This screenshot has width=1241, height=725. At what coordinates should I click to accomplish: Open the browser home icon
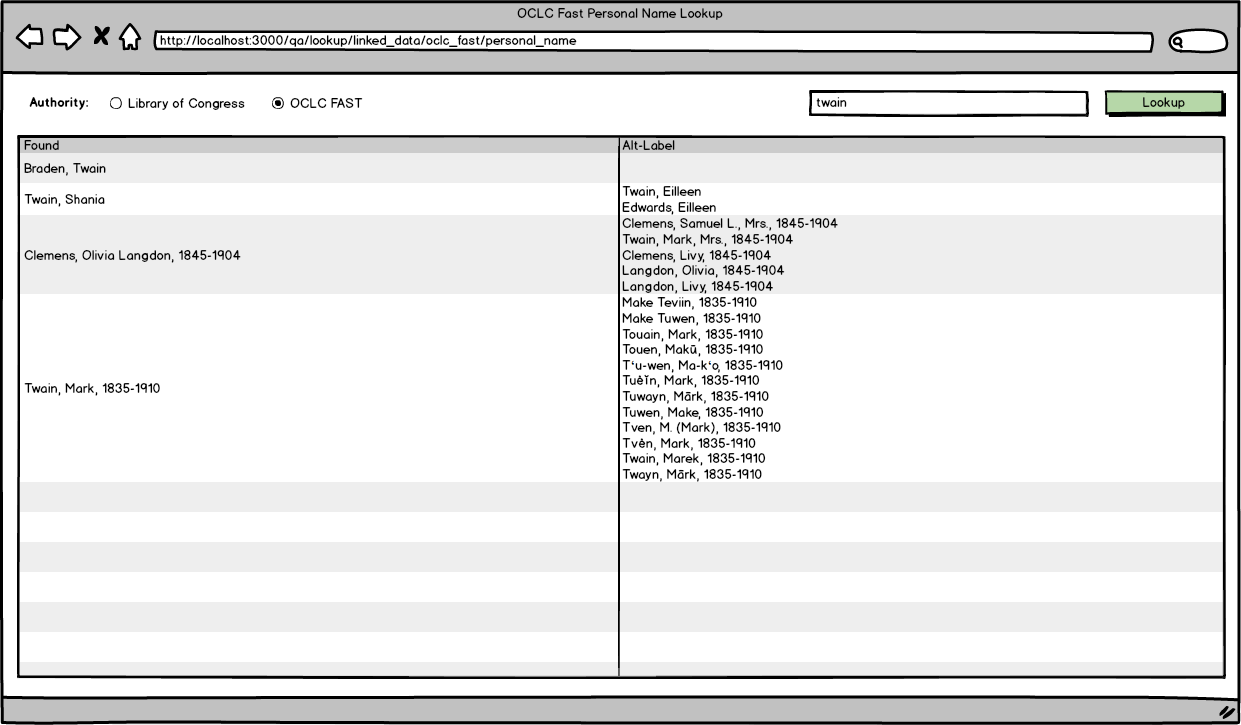[x=130, y=38]
